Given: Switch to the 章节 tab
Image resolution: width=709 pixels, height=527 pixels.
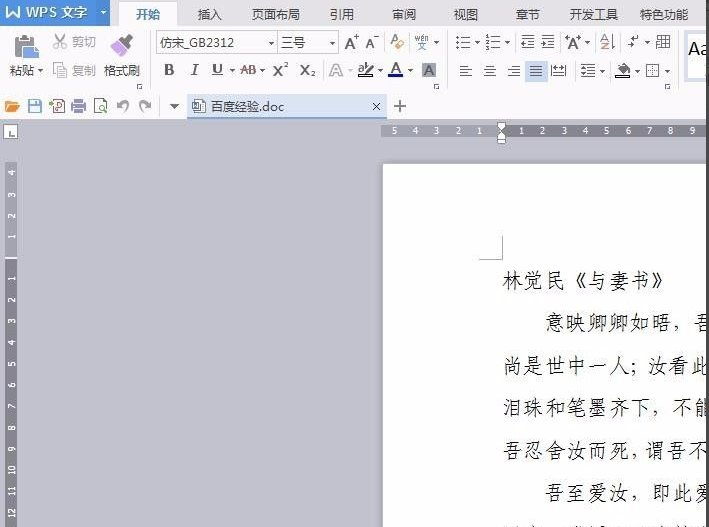Looking at the screenshot, I should pyautogui.click(x=528, y=15).
